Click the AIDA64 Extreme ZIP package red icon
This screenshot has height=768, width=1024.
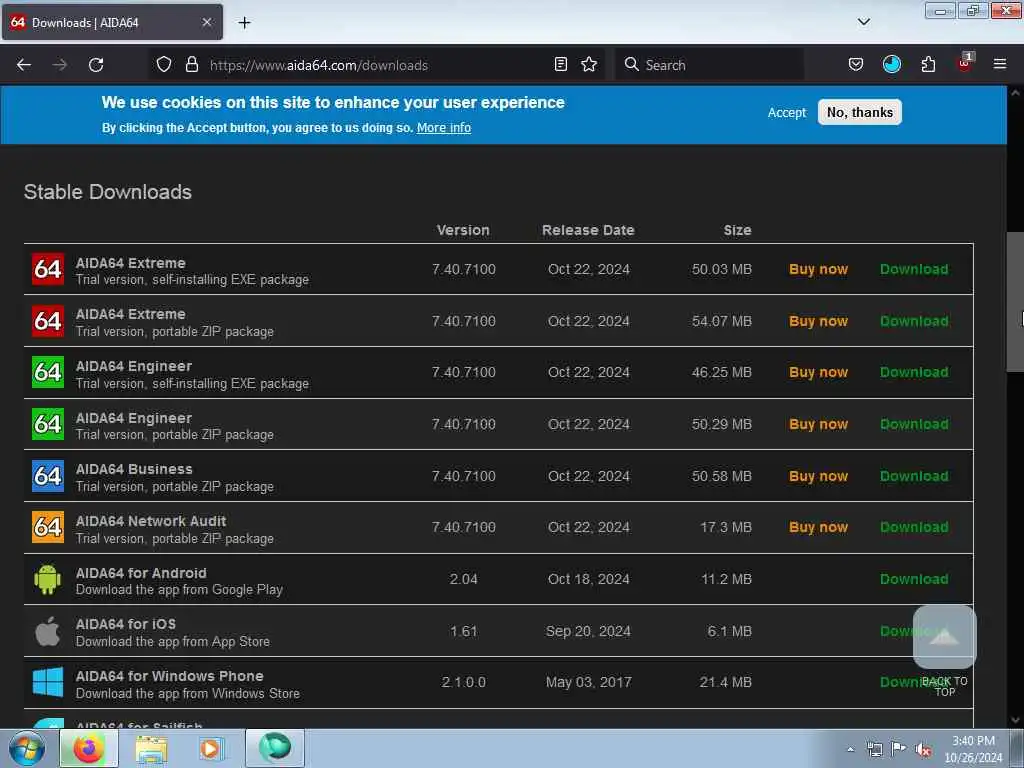pyautogui.click(x=48, y=321)
